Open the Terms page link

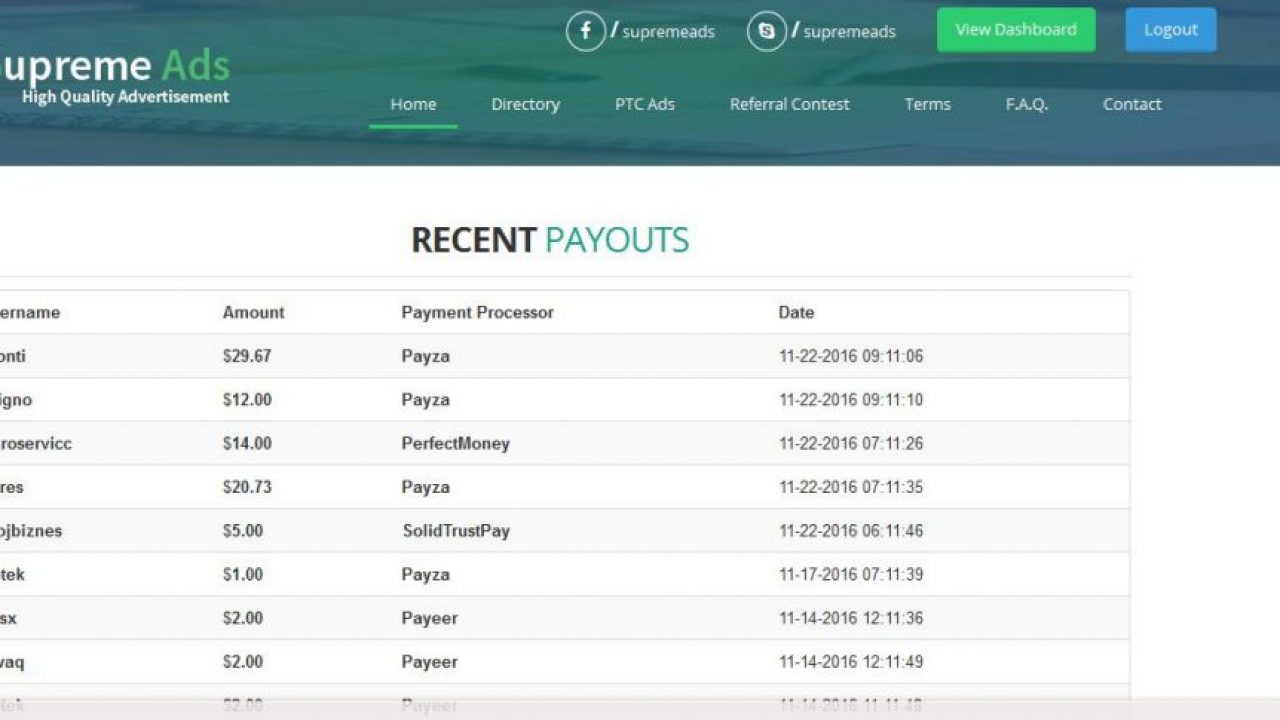point(927,104)
